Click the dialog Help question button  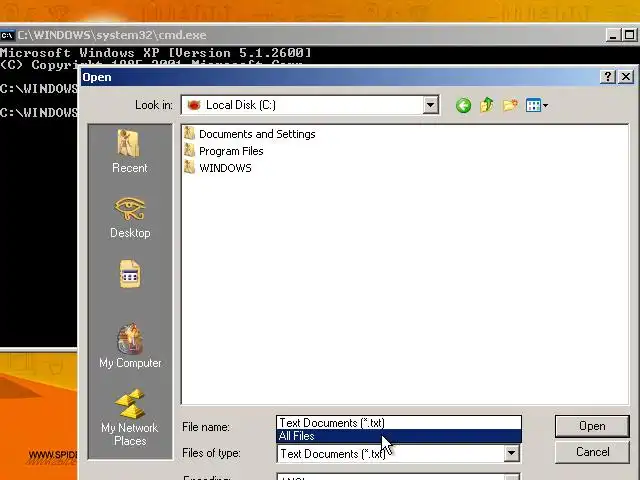(607, 77)
